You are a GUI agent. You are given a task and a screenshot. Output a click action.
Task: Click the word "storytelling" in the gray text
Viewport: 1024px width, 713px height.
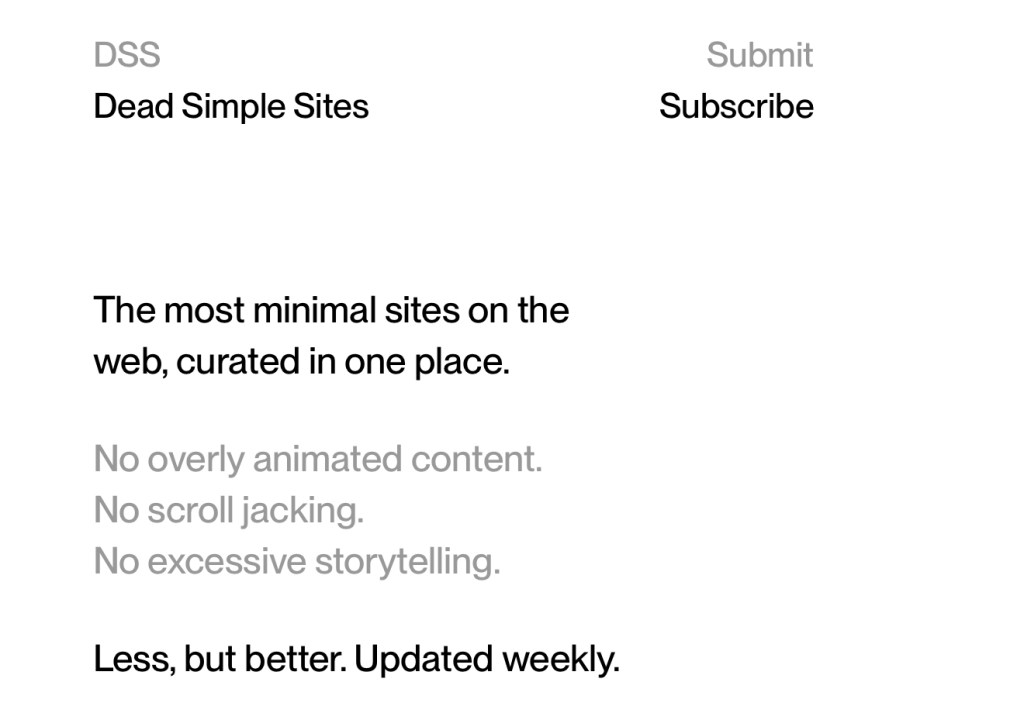[406, 562]
